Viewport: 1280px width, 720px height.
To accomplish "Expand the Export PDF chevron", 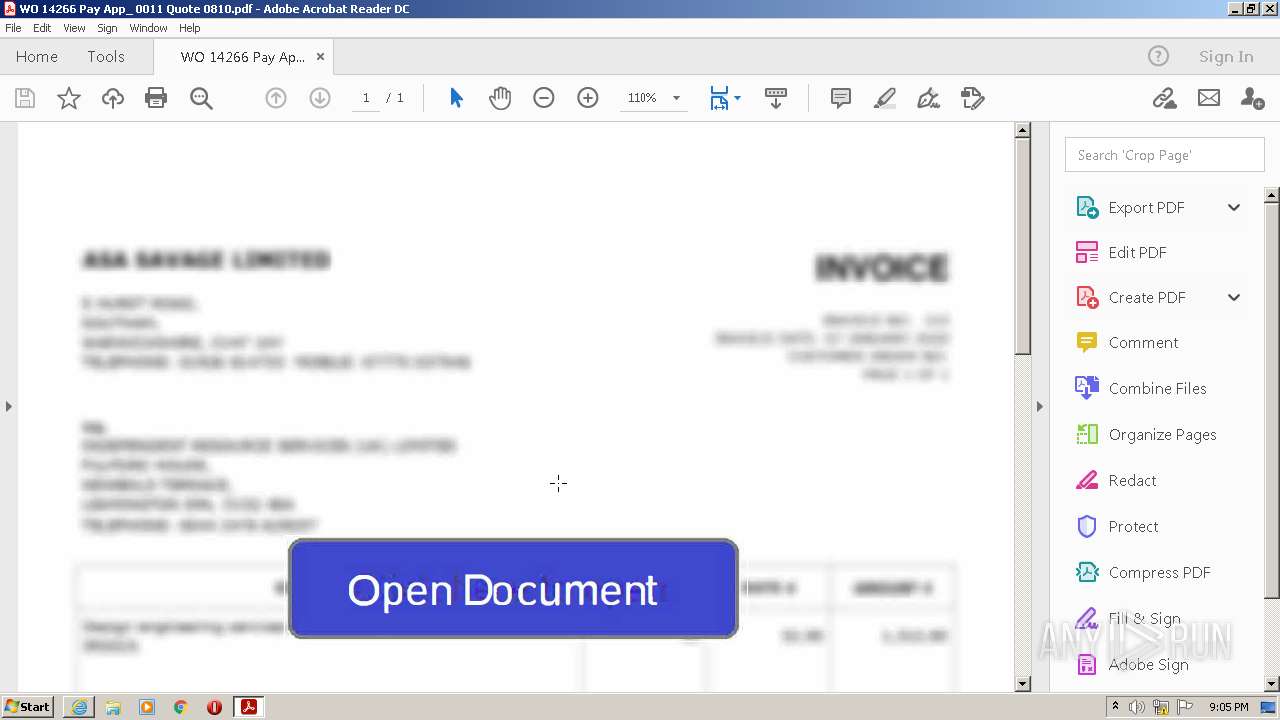I will tap(1234, 207).
